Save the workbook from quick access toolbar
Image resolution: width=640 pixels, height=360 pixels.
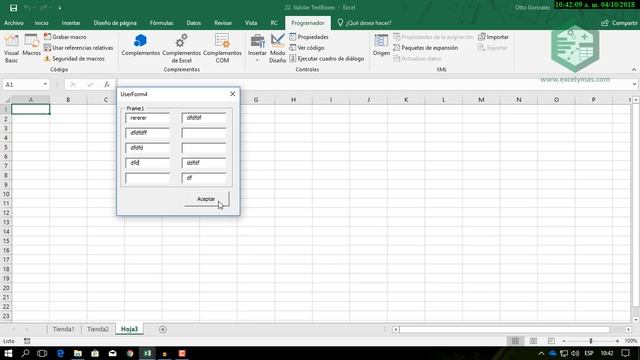pyautogui.click(x=13, y=8)
